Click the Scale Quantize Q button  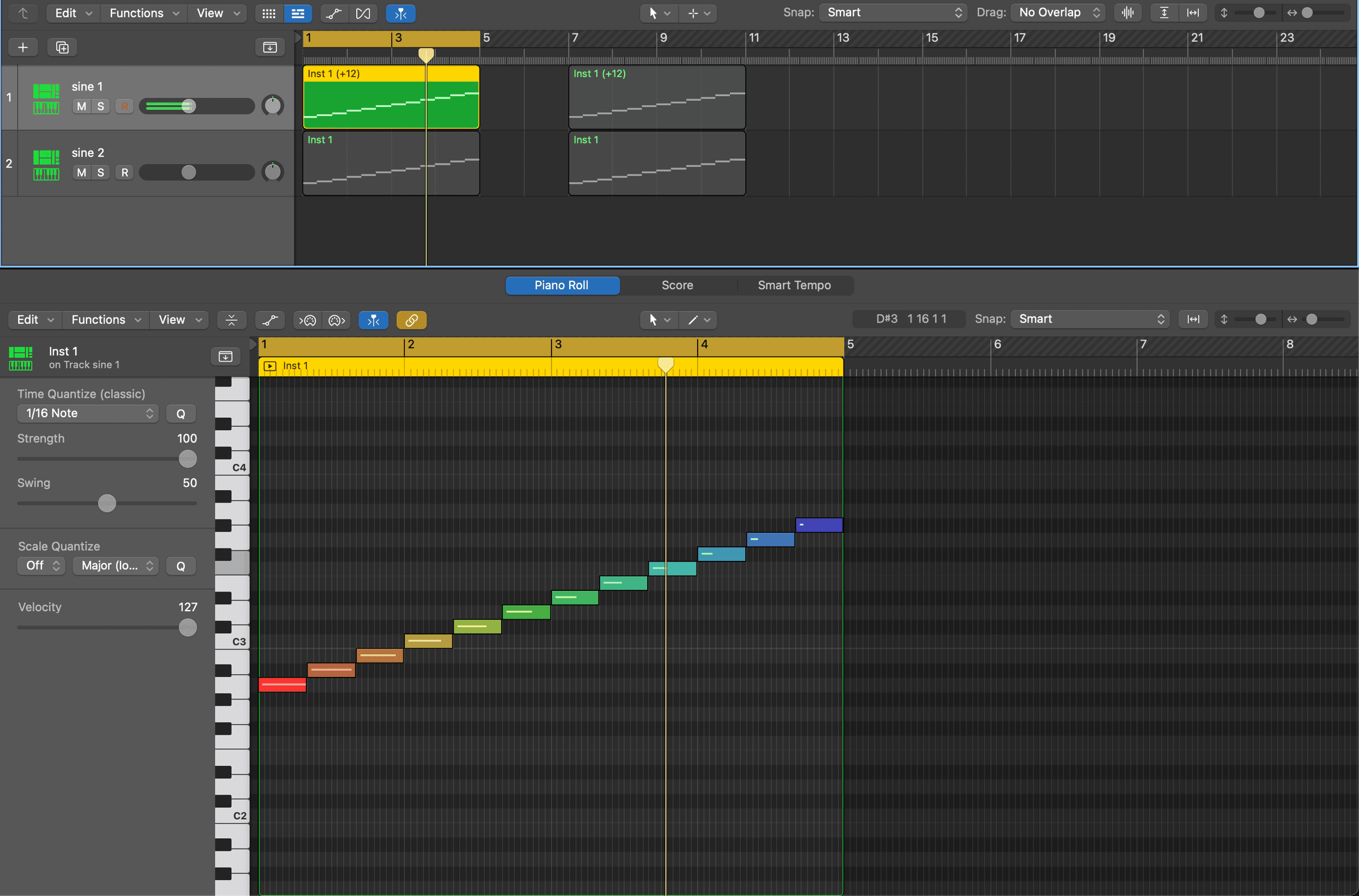[x=181, y=566]
